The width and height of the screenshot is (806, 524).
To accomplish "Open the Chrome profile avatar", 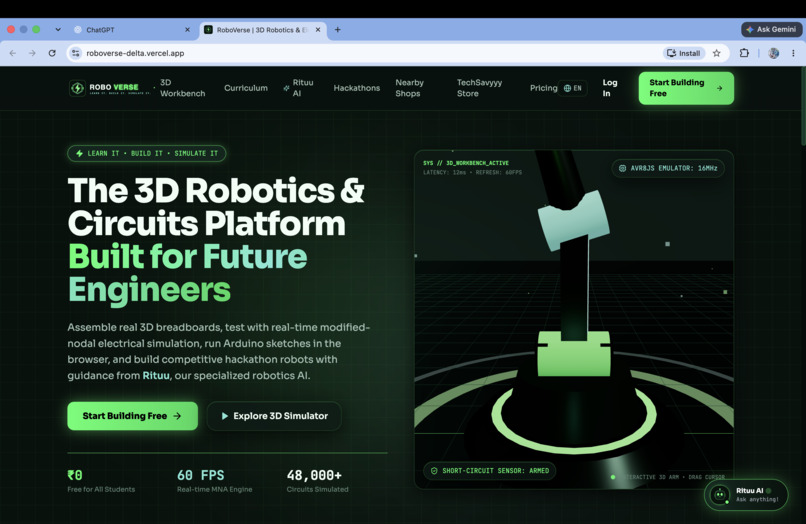I will [774, 53].
